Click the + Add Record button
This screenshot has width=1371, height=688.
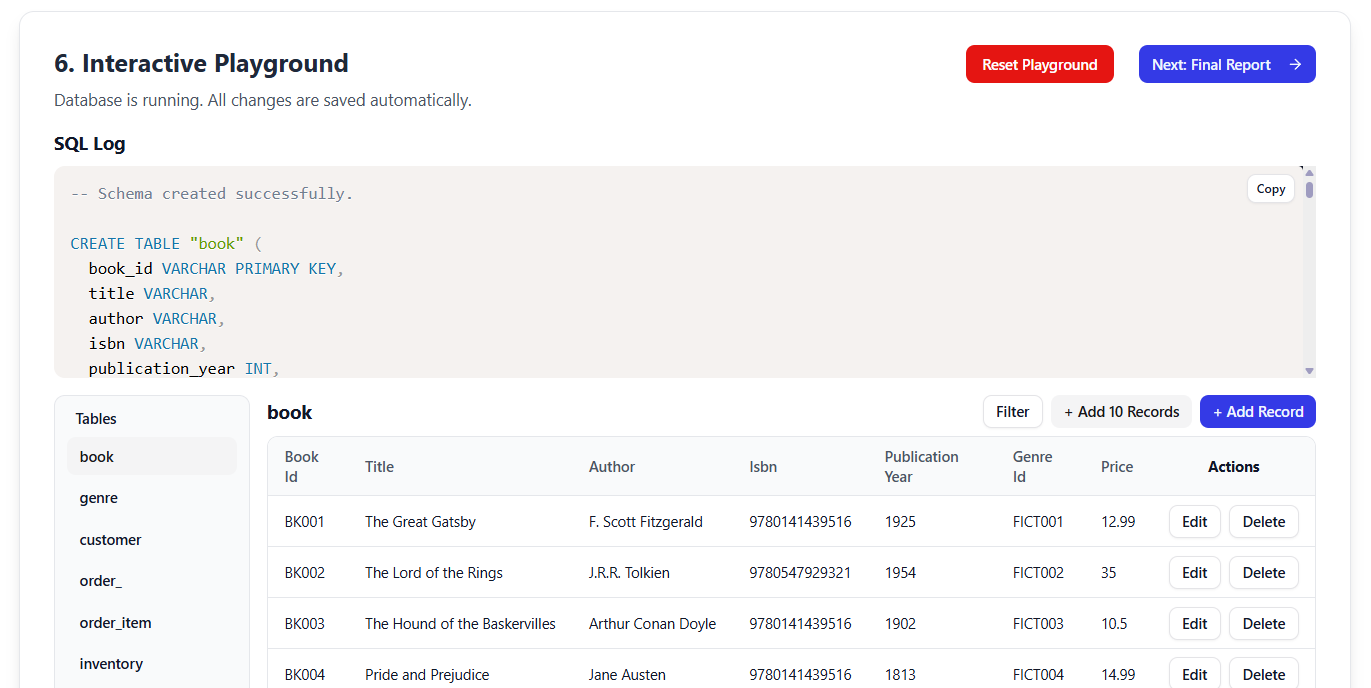click(1257, 412)
